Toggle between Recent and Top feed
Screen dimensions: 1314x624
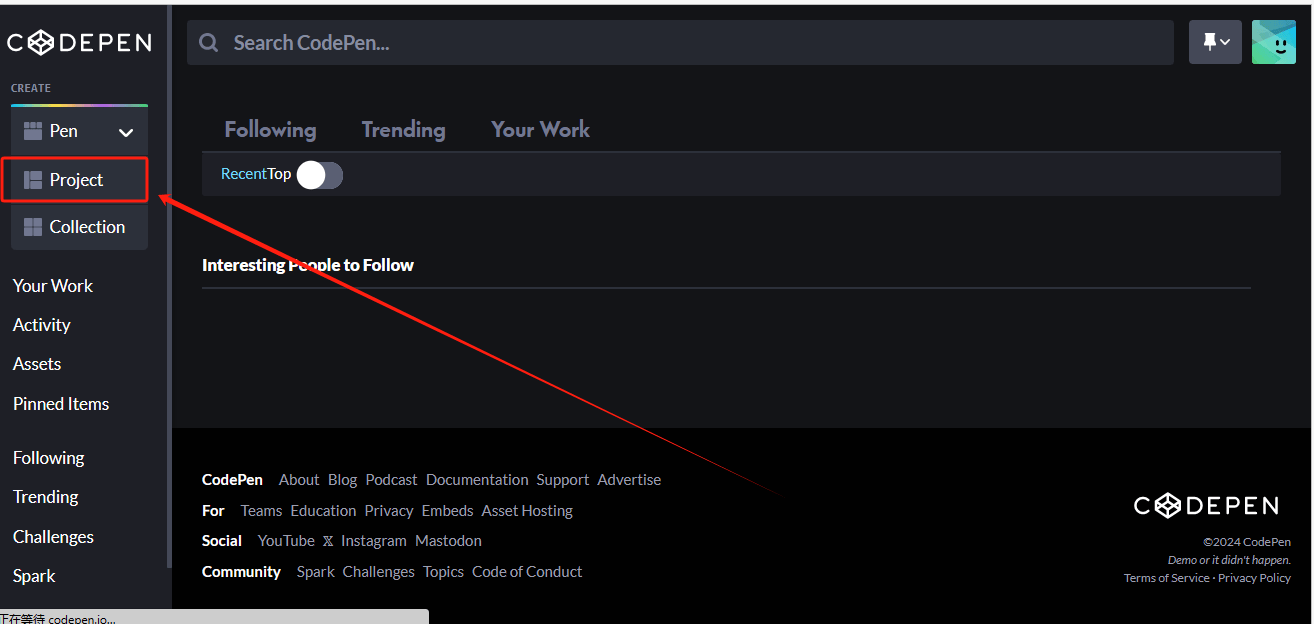coord(320,174)
